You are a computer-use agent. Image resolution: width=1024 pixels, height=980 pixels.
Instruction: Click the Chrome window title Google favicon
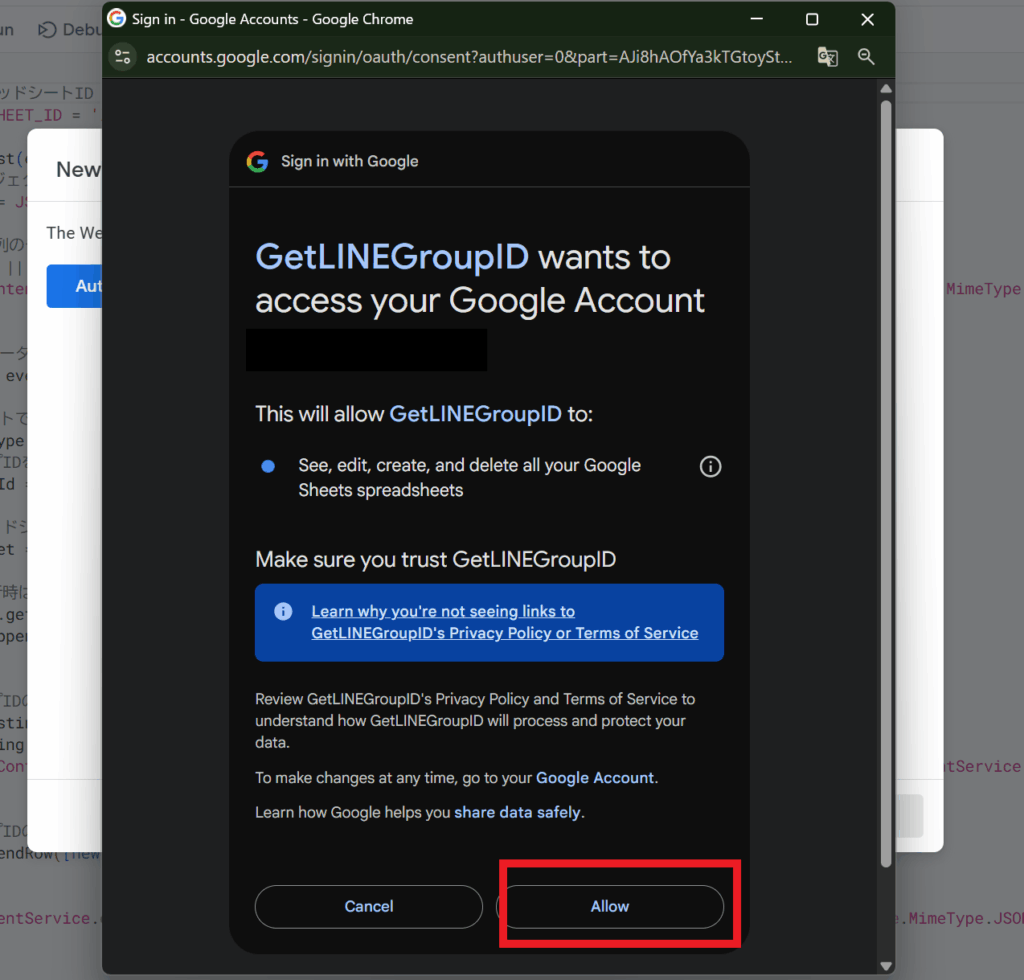117,18
